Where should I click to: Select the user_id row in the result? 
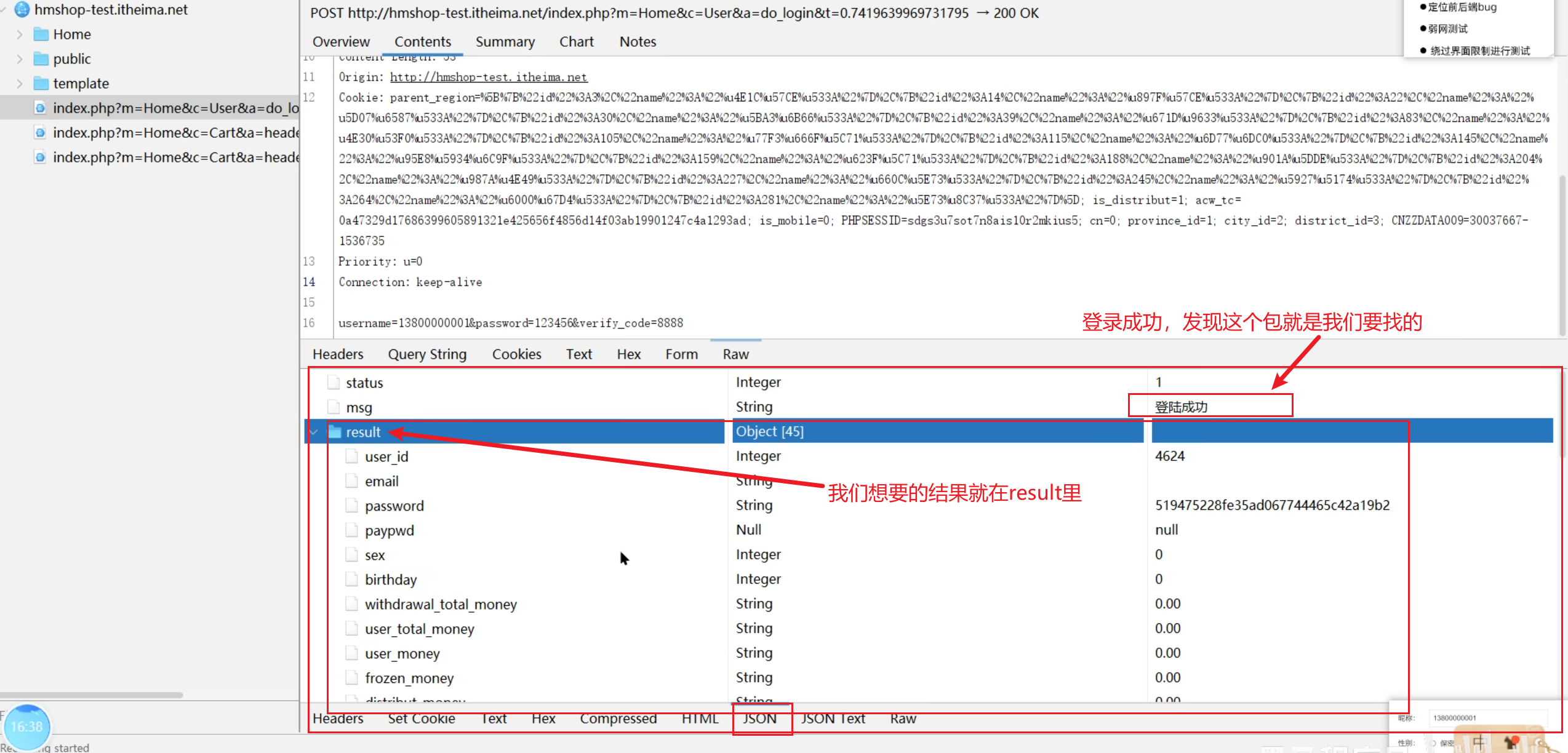click(386, 456)
